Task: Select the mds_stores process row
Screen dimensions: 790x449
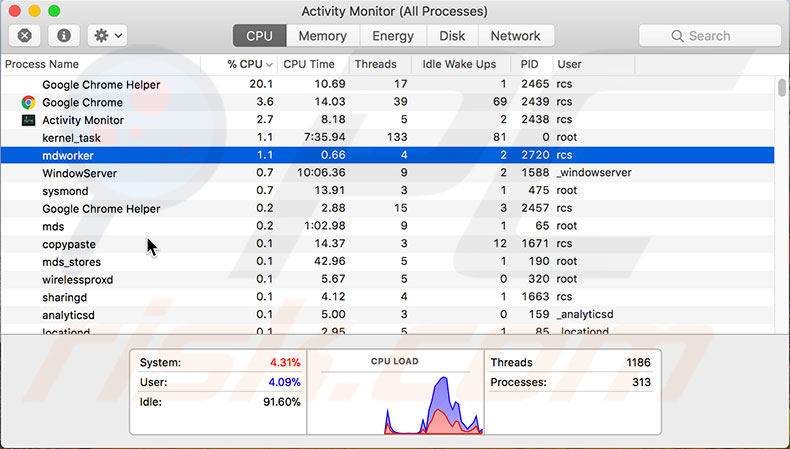Action: [x=387, y=261]
